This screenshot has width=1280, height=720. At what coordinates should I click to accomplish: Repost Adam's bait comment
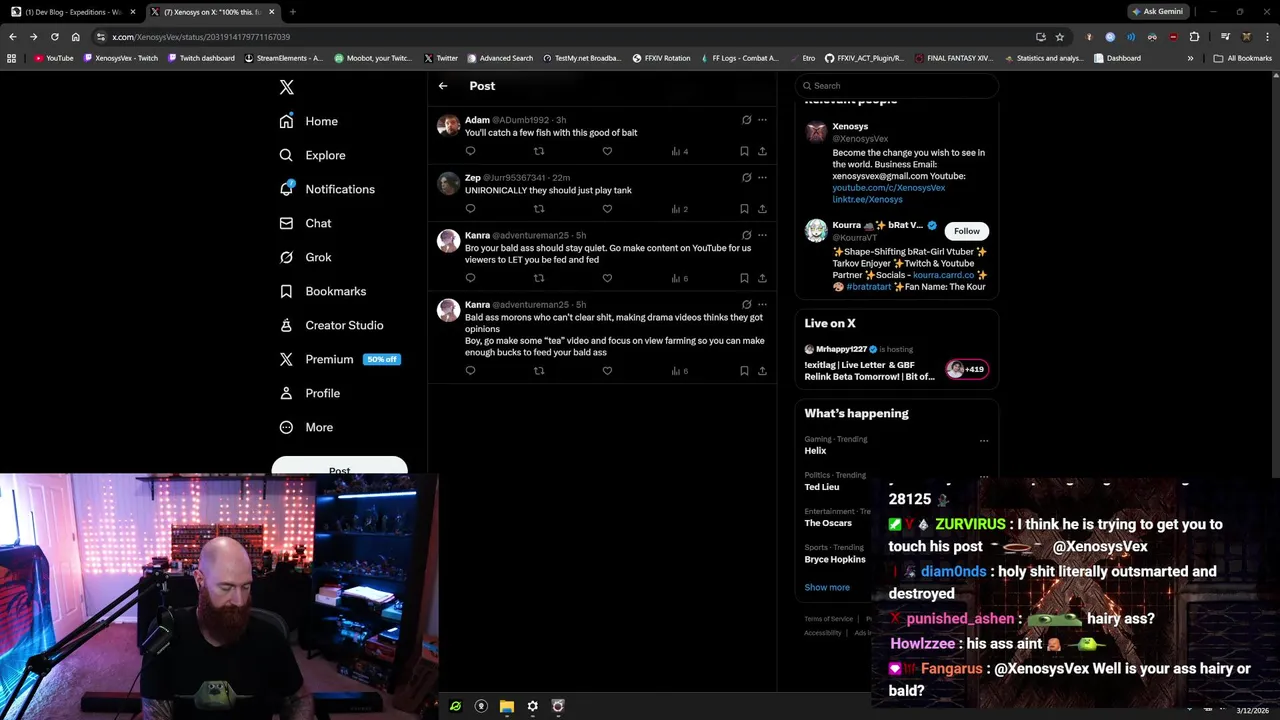click(539, 151)
